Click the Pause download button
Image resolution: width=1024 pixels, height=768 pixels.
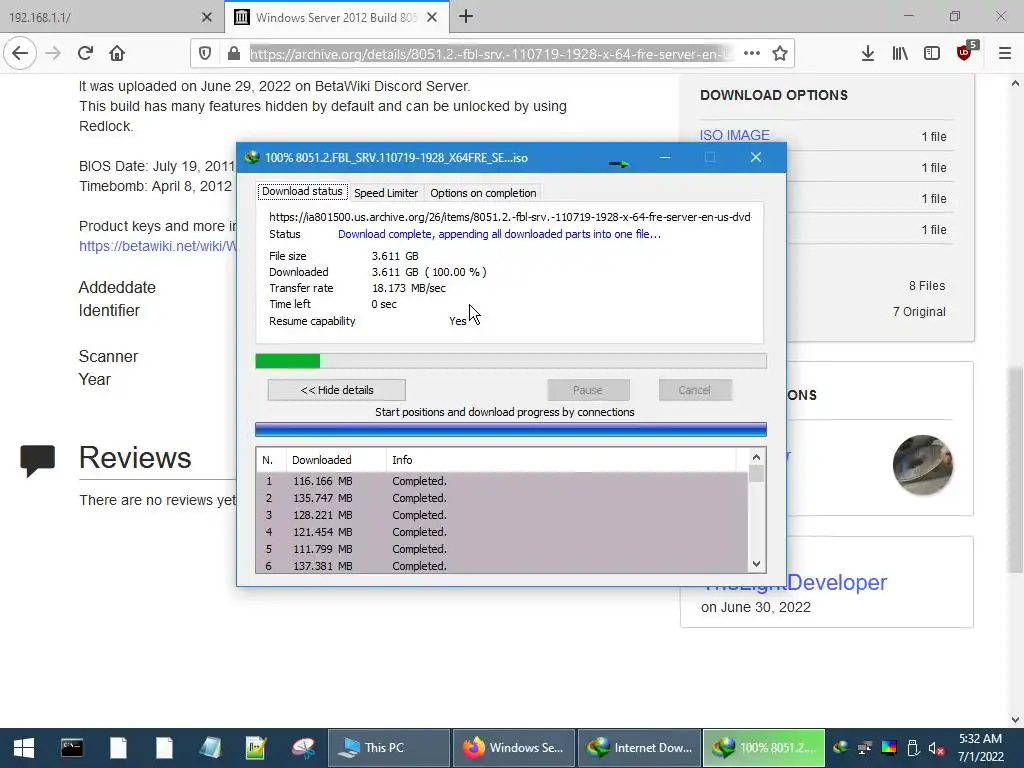pos(588,390)
